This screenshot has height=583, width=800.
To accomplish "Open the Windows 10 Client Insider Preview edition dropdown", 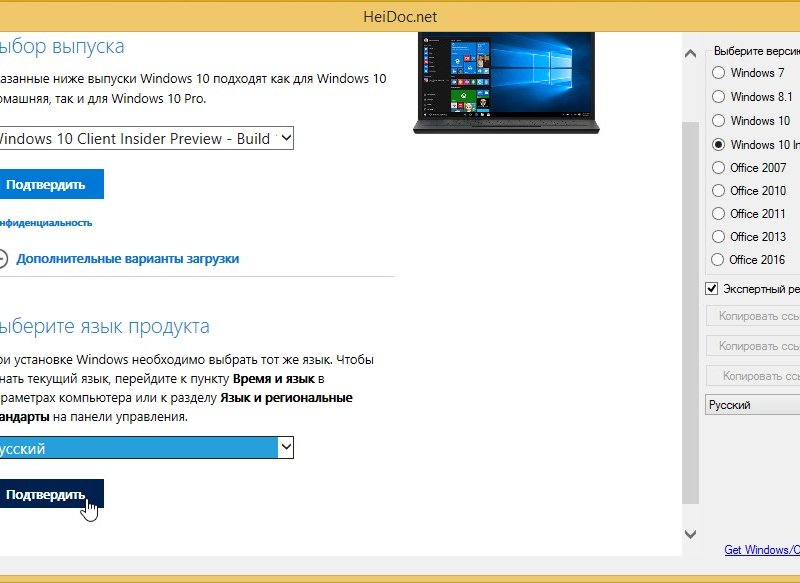I will (146, 138).
